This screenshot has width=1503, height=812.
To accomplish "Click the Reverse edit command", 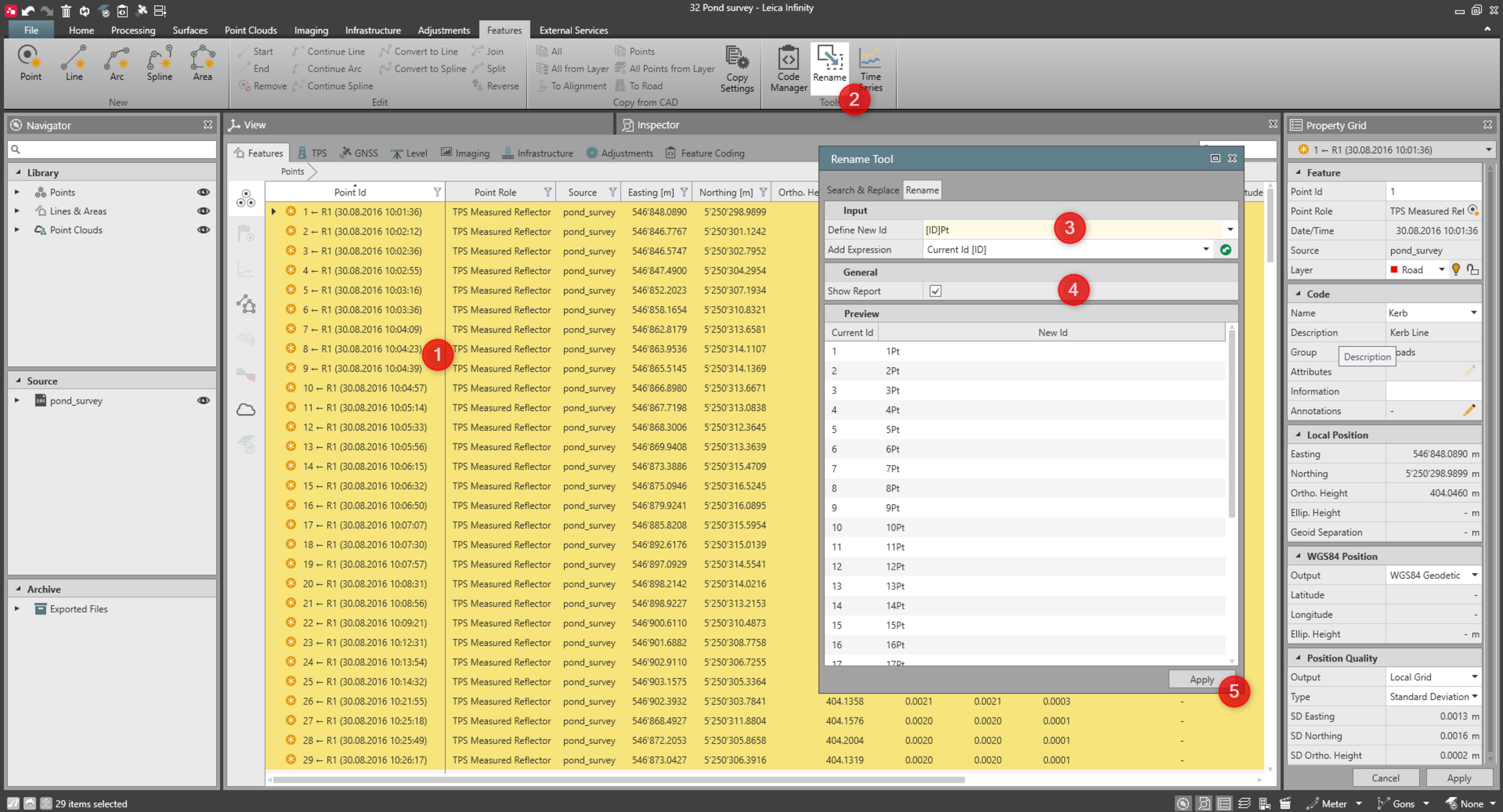I will [495, 86].
